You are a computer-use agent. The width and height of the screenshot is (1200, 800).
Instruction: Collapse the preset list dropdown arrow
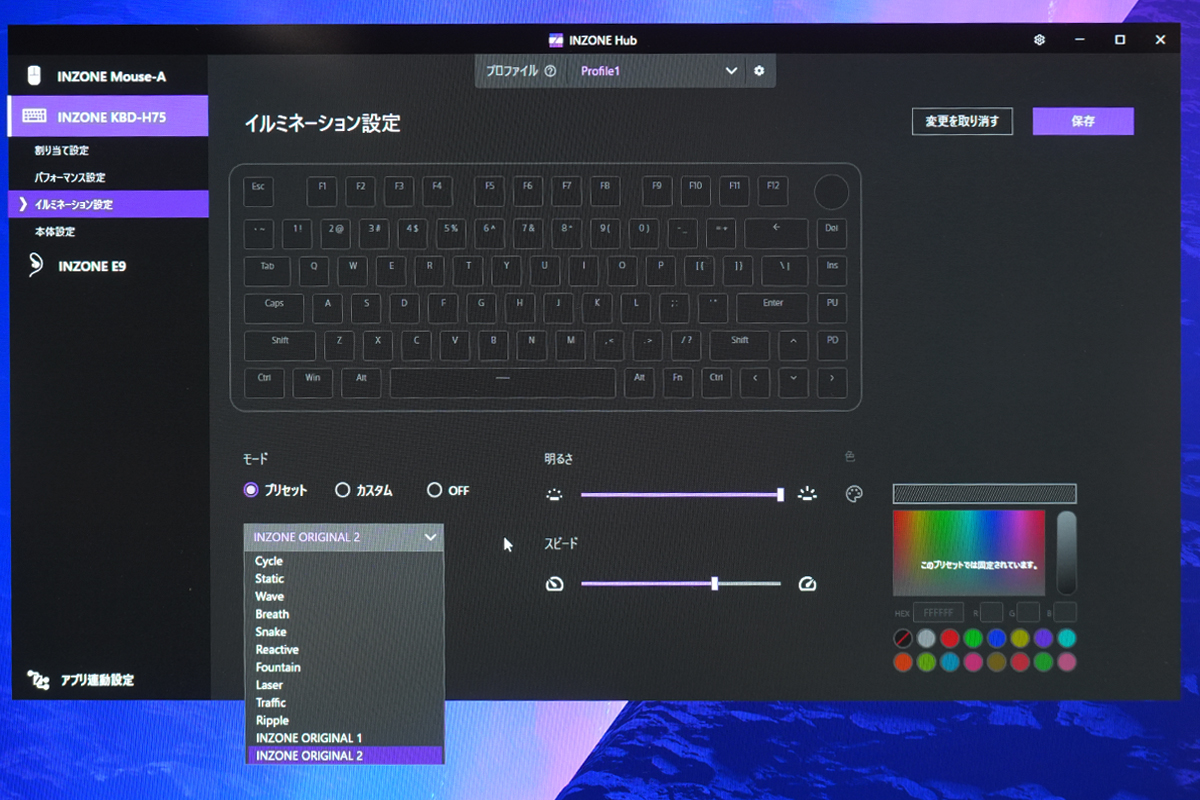pyautogui.click(x=430, y=537)
